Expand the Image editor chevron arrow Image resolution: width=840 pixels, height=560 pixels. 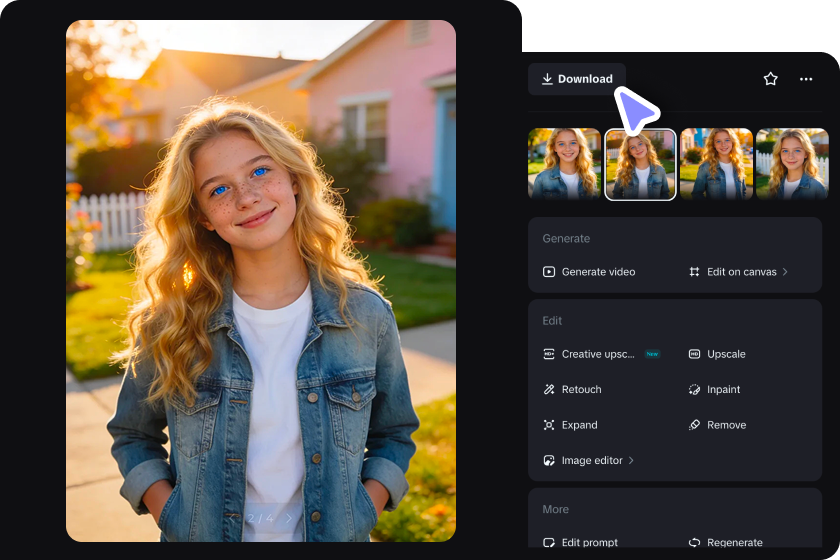point(631,460)
